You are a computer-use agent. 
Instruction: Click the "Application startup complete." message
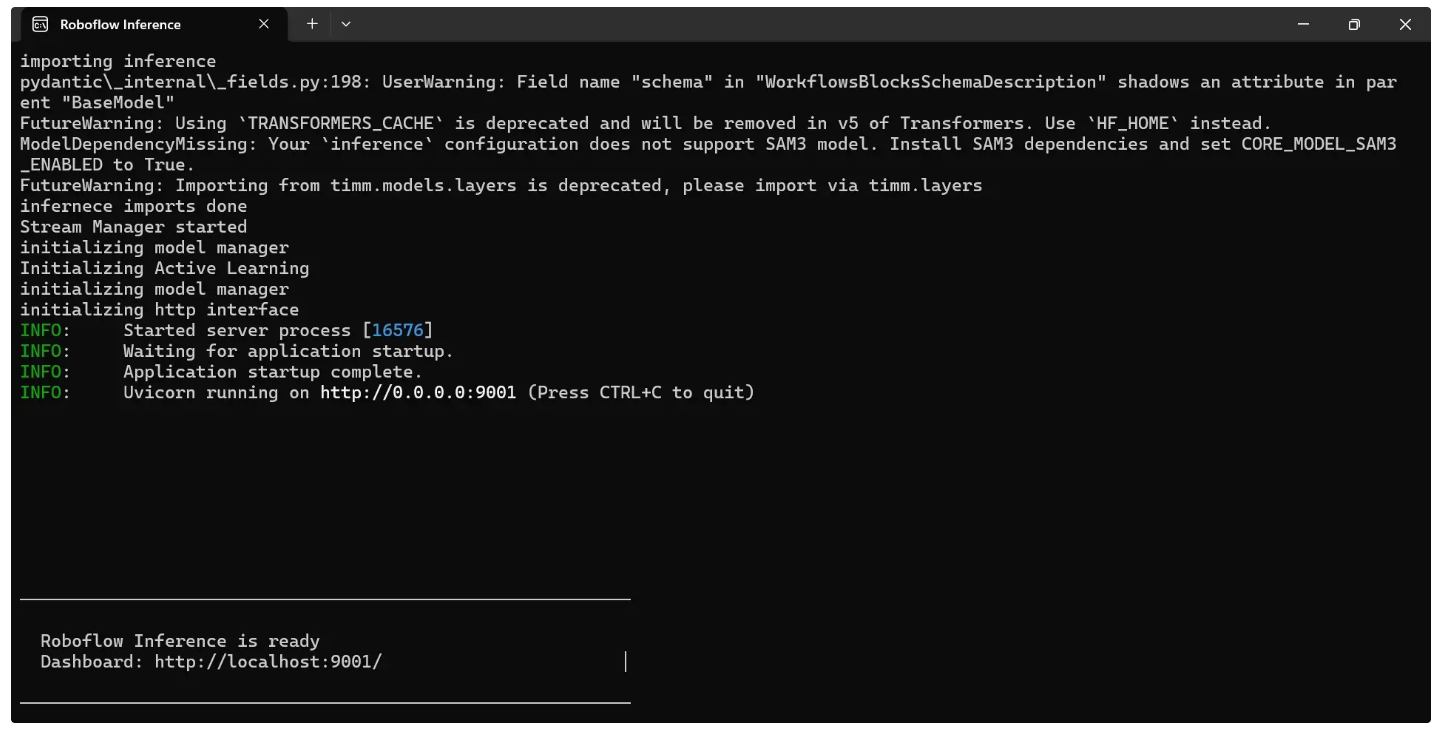point(273,371)
